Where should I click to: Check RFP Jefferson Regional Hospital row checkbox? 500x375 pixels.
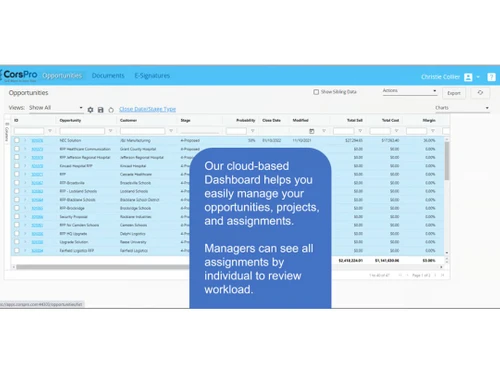click(x=17, y=157)
